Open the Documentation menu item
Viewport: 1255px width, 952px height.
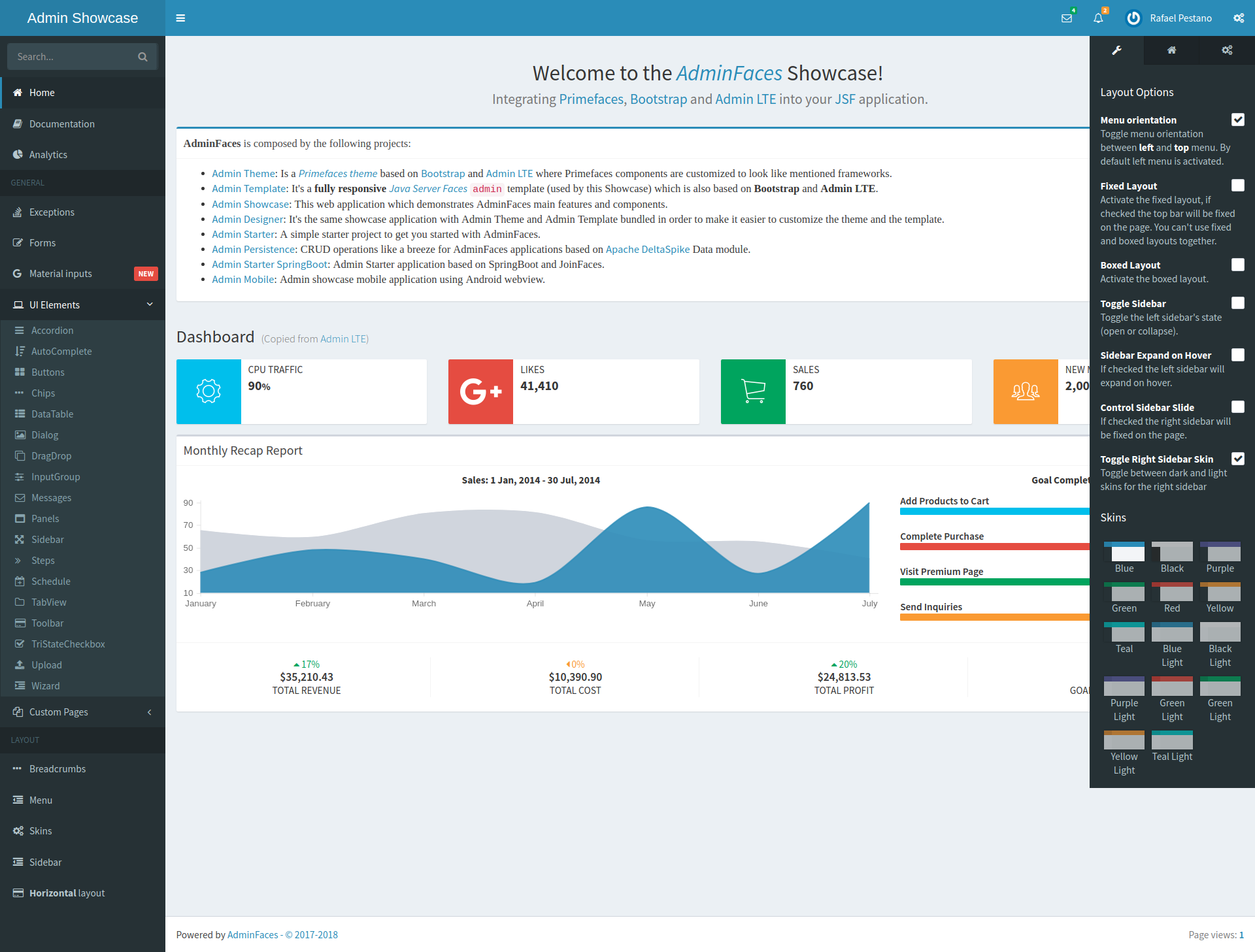pos(62,124)
